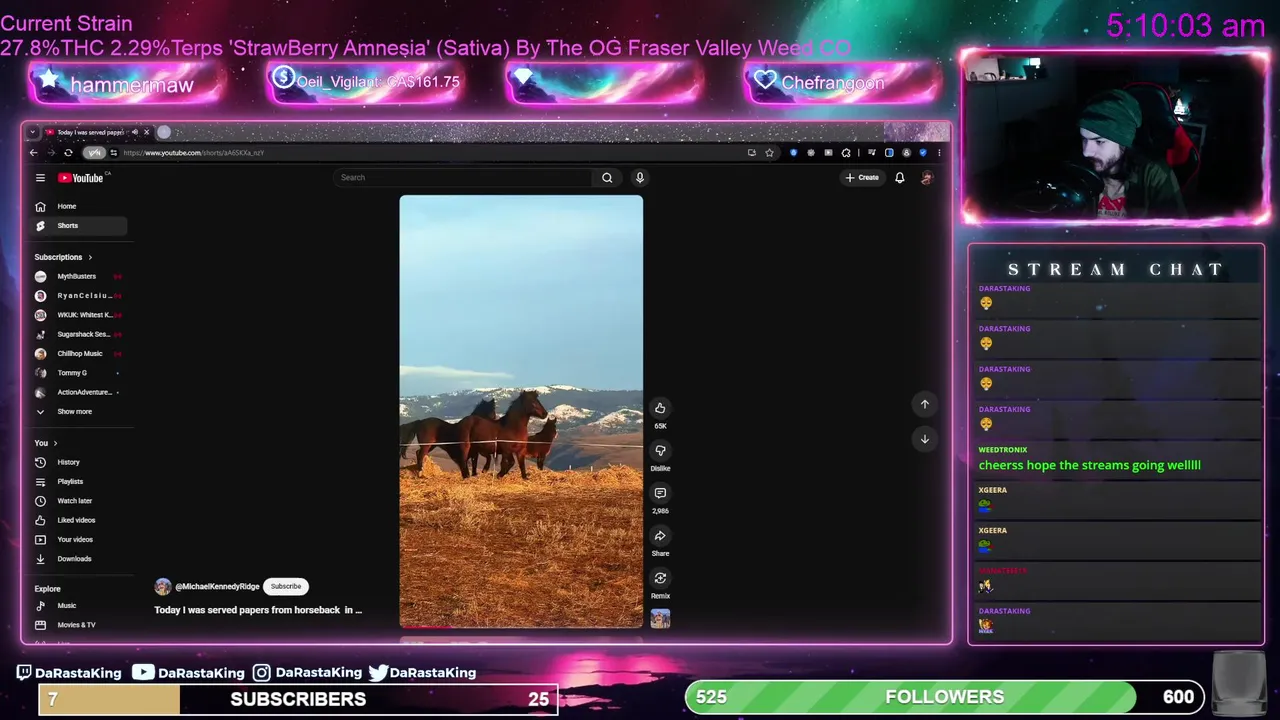Click the 'Today I was served papers' title
Image resolution: width=1280 pixels, height=720 pixels.
[x=258, y=610]
